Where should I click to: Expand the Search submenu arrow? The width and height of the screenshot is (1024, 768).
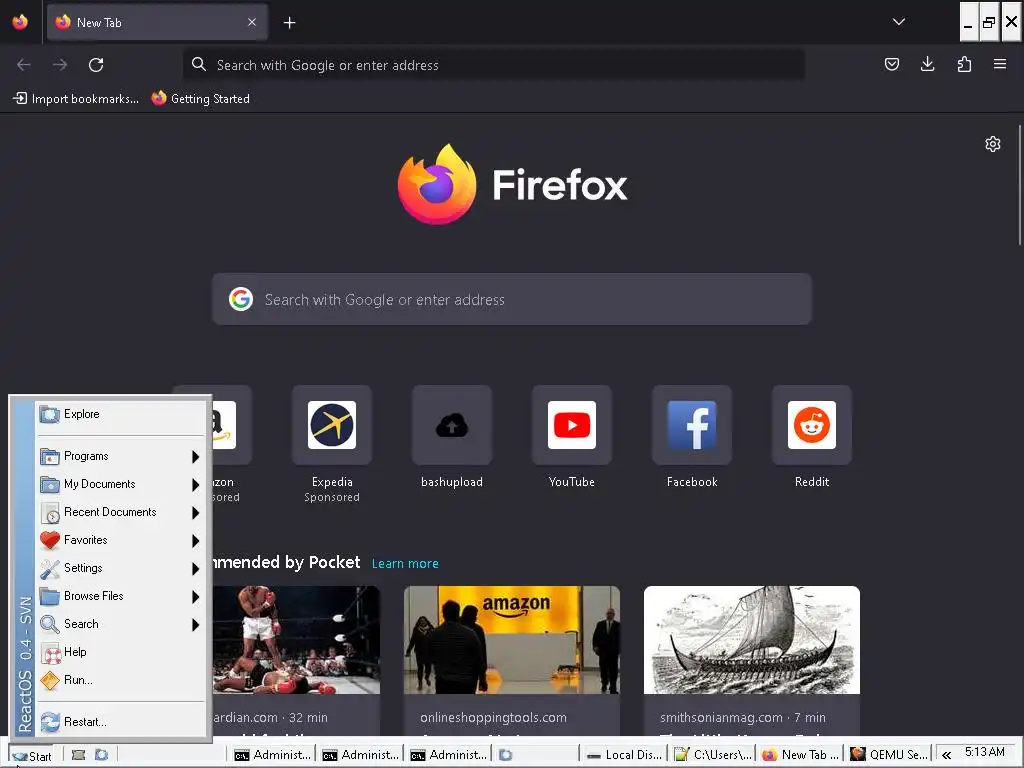tap(195, 625)
